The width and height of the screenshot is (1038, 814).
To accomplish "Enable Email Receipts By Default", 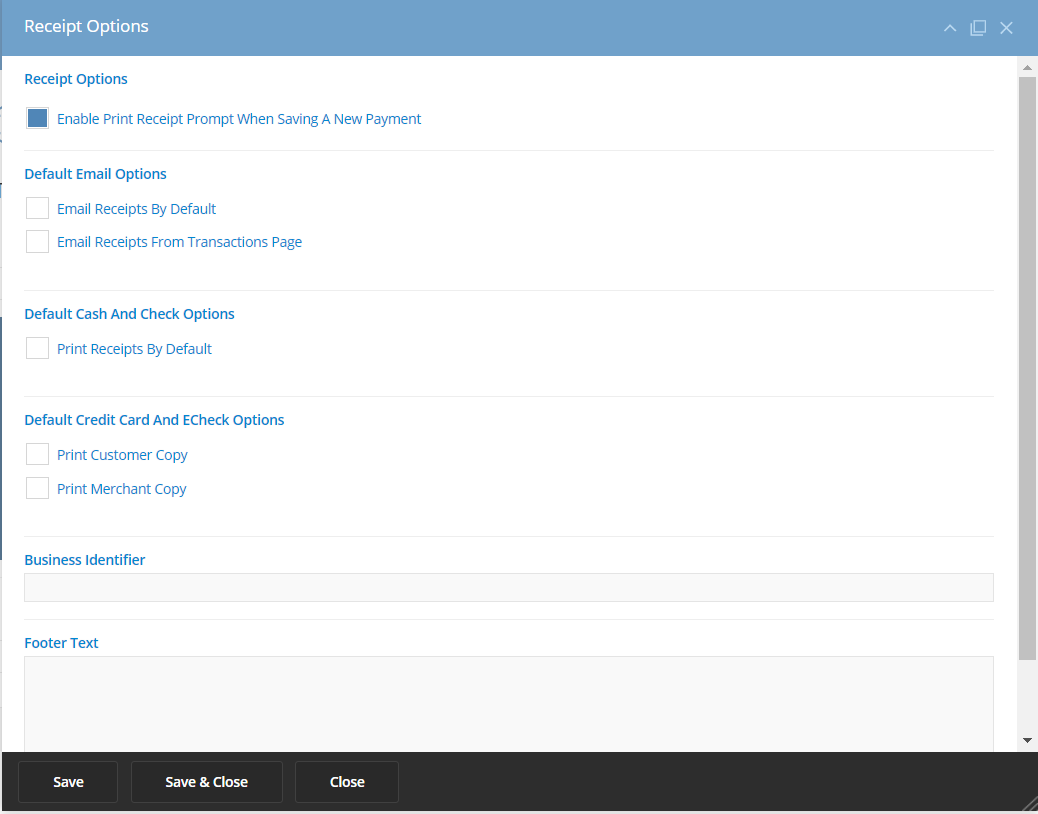I will (37, 208).
